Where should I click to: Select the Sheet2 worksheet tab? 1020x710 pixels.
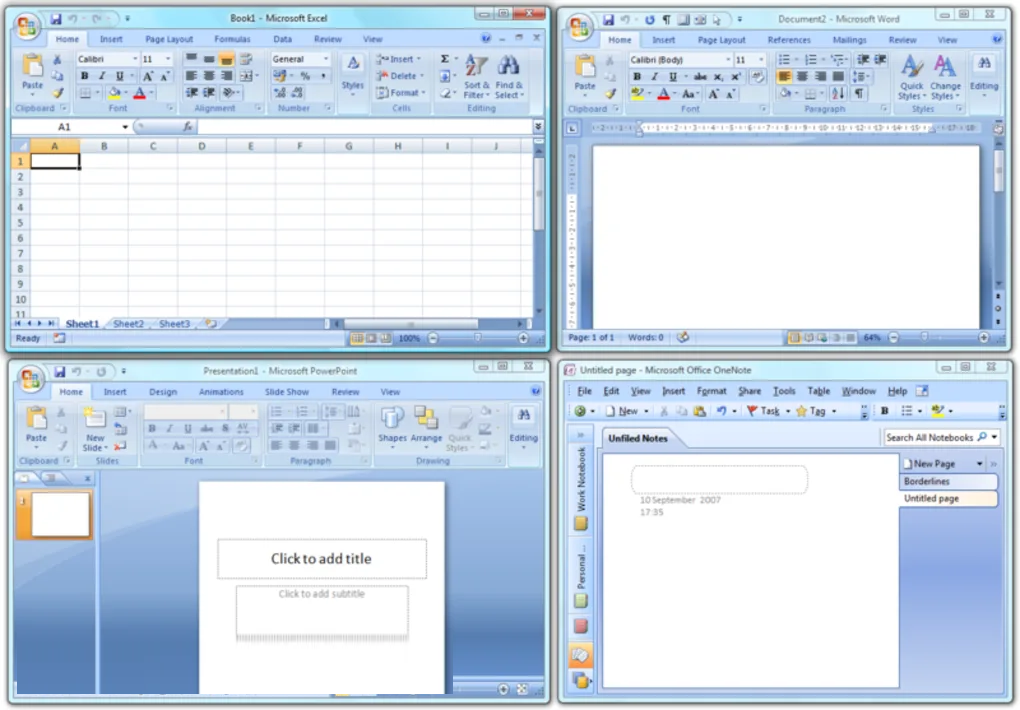click(x=128, y=323)
